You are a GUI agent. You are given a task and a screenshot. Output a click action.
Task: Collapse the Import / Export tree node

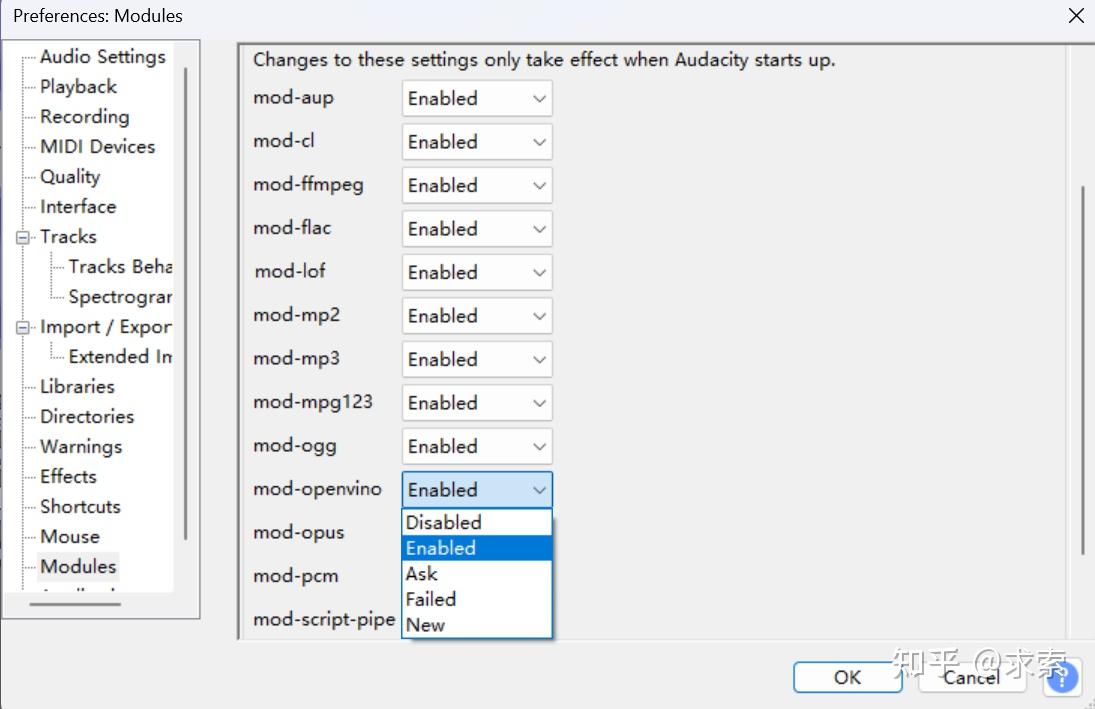click(23, 328)
